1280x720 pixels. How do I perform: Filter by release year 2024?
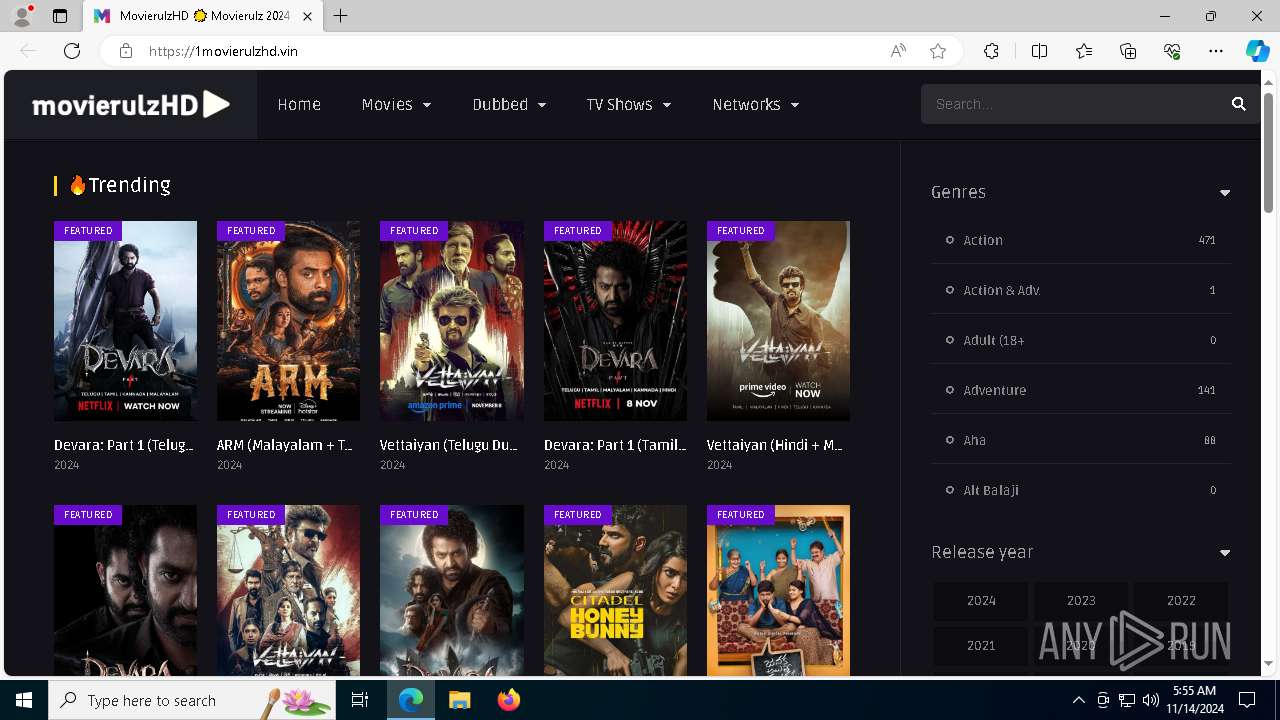point(981,601)
